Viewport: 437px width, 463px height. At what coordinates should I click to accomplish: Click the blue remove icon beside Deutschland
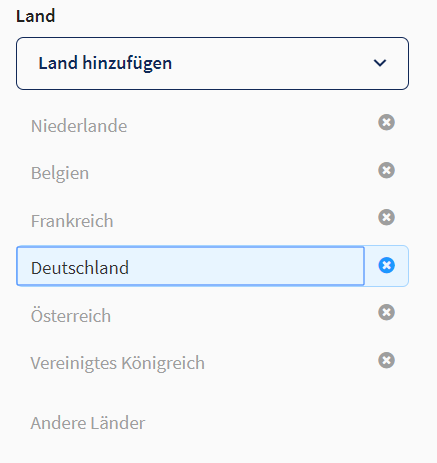coord(386,265)
